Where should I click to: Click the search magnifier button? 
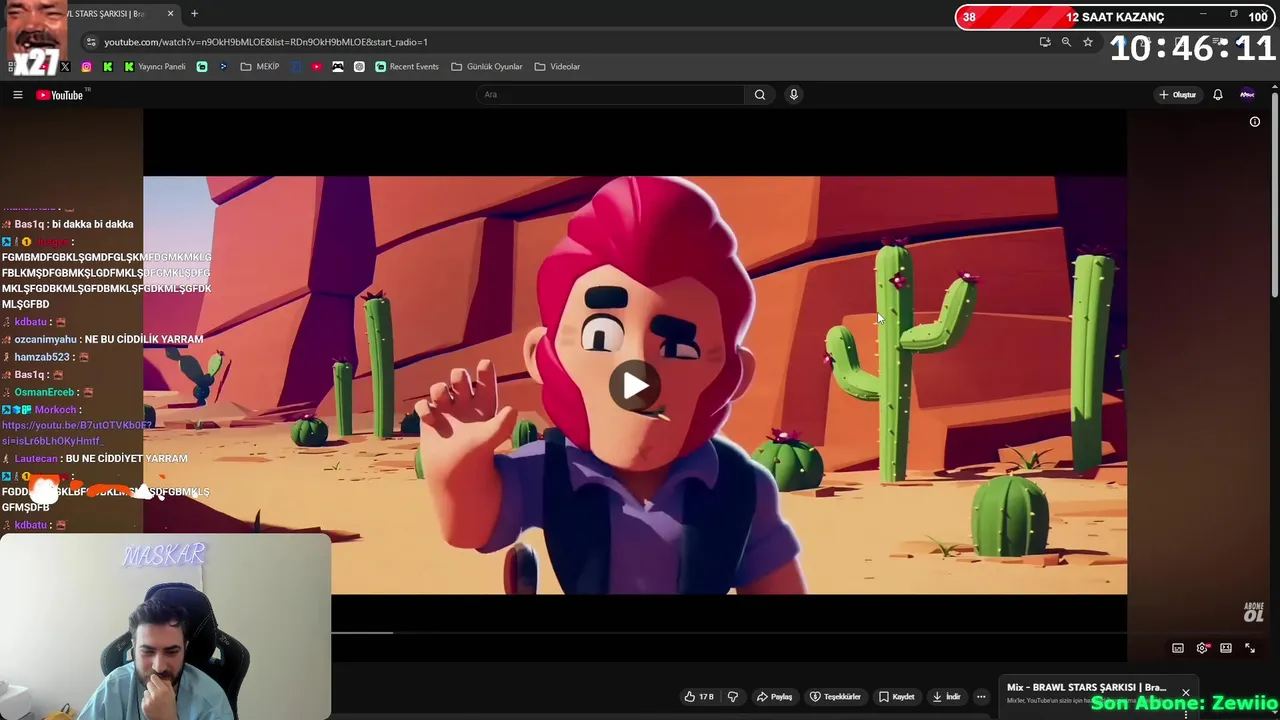[760, 95]
